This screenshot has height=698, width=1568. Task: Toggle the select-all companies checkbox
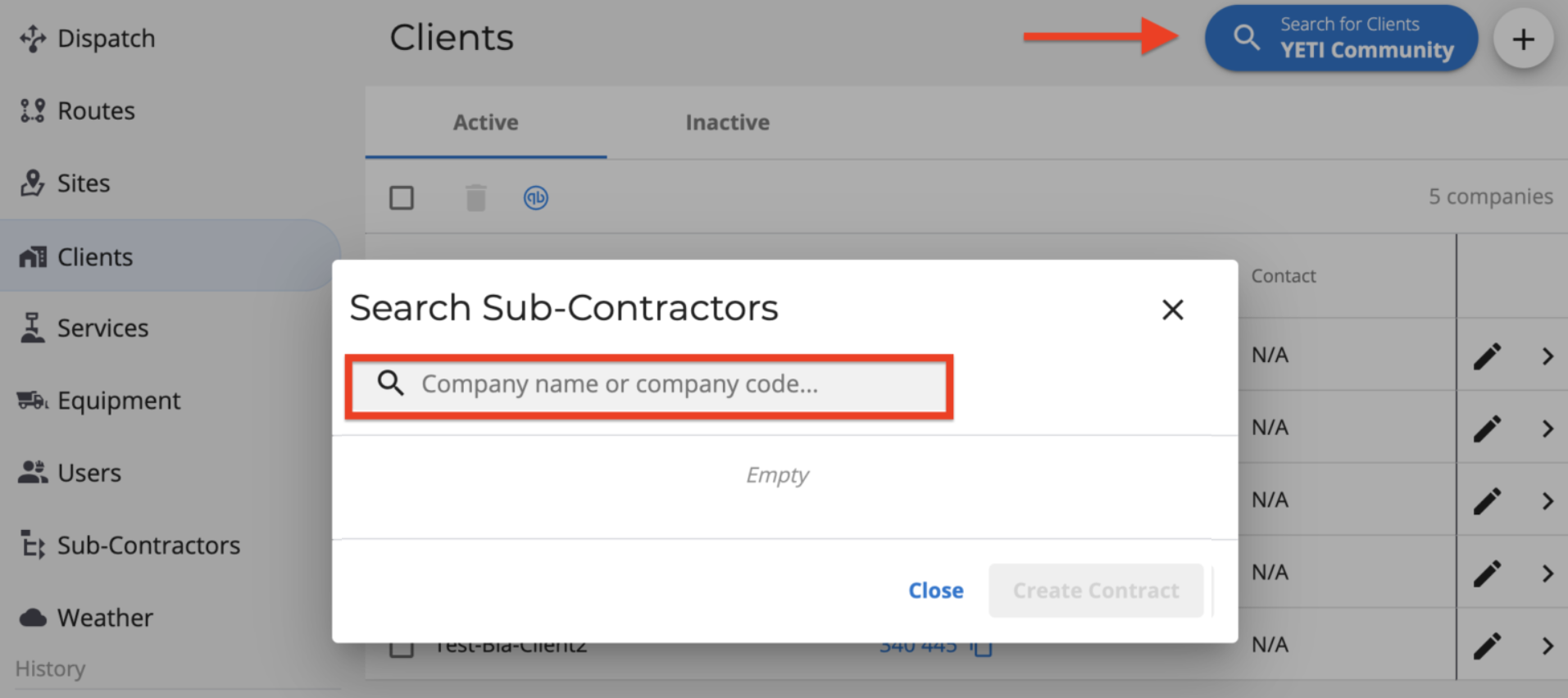click(x=402, y=197)
